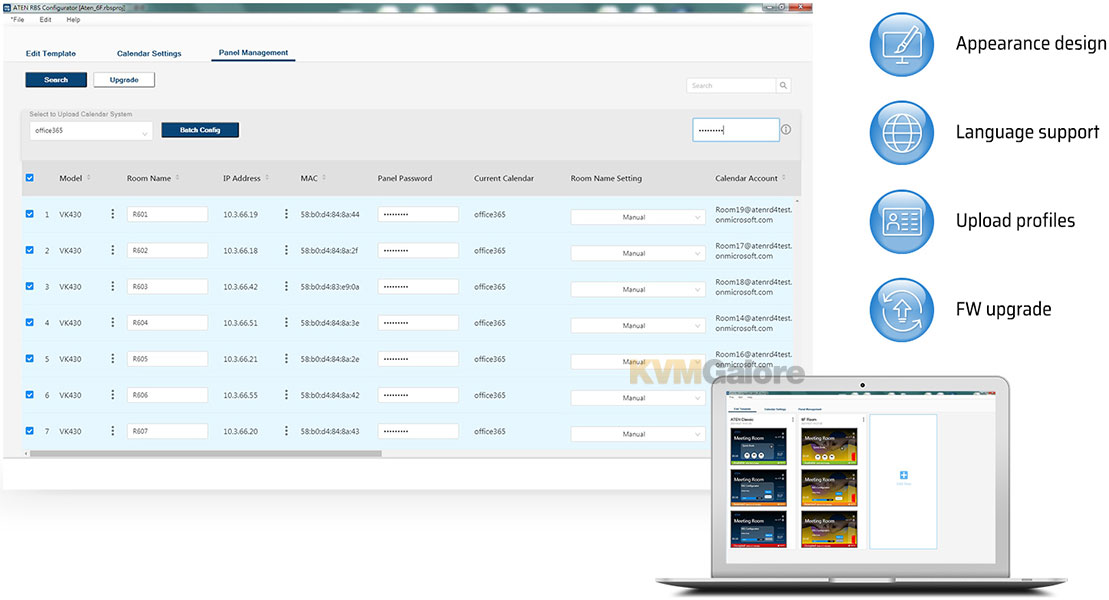Image resolution: width=1109 pixels, height=600 pixels.
Task: Open Room Name Setting dropdown for R603
Action: 637,289
